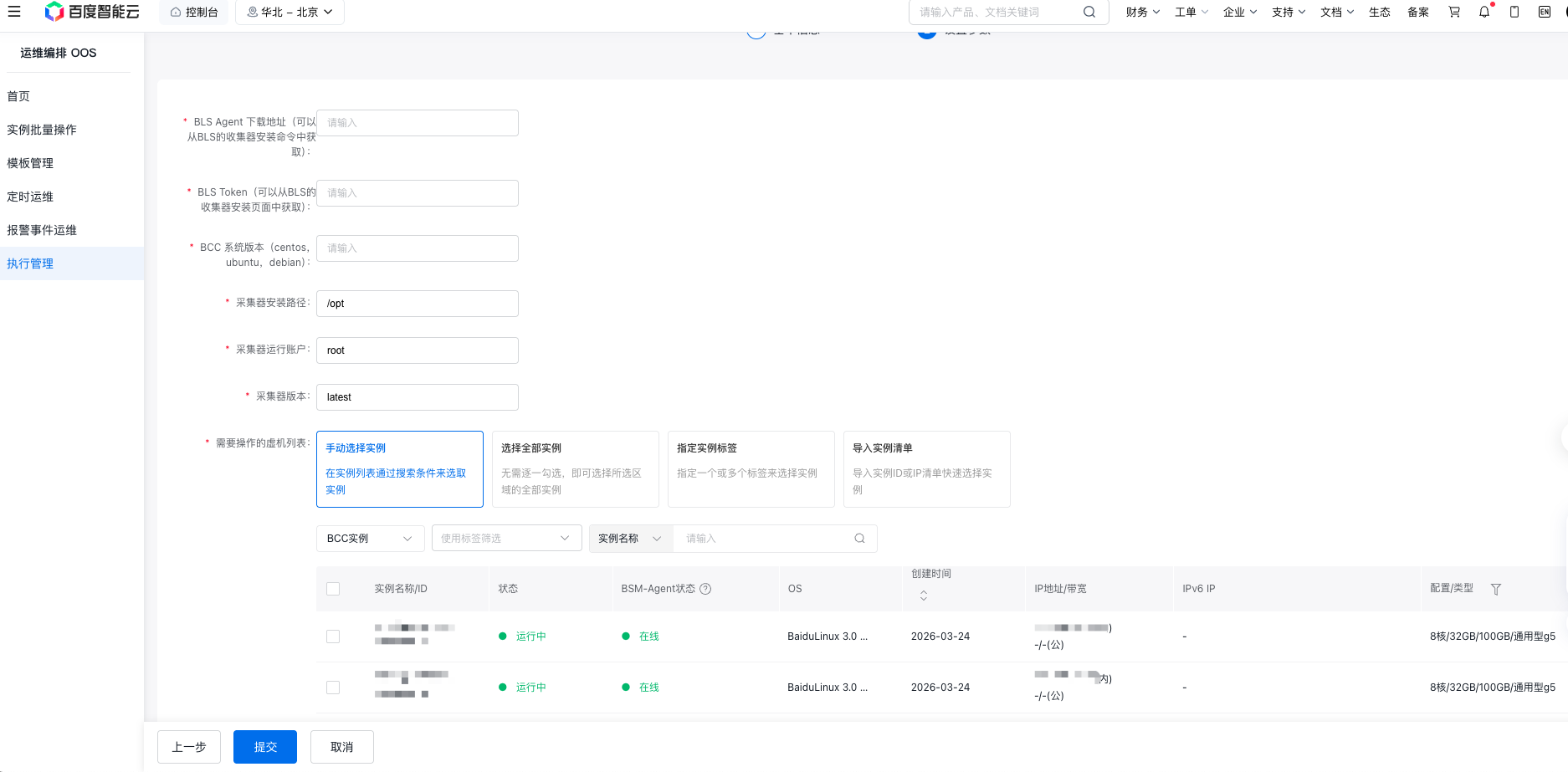This screenshot has height=772, width=1568.
Task: Open the hamburger navigation menu
Action: coord(14,12)
